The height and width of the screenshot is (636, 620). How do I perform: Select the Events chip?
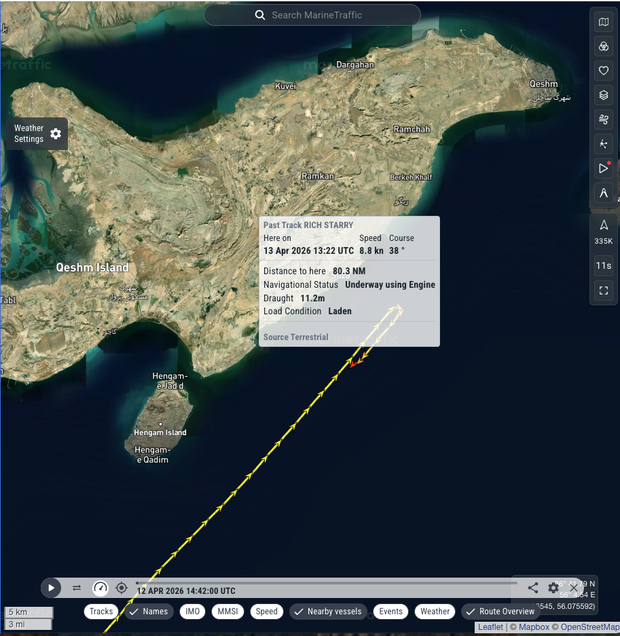[390, 611]
